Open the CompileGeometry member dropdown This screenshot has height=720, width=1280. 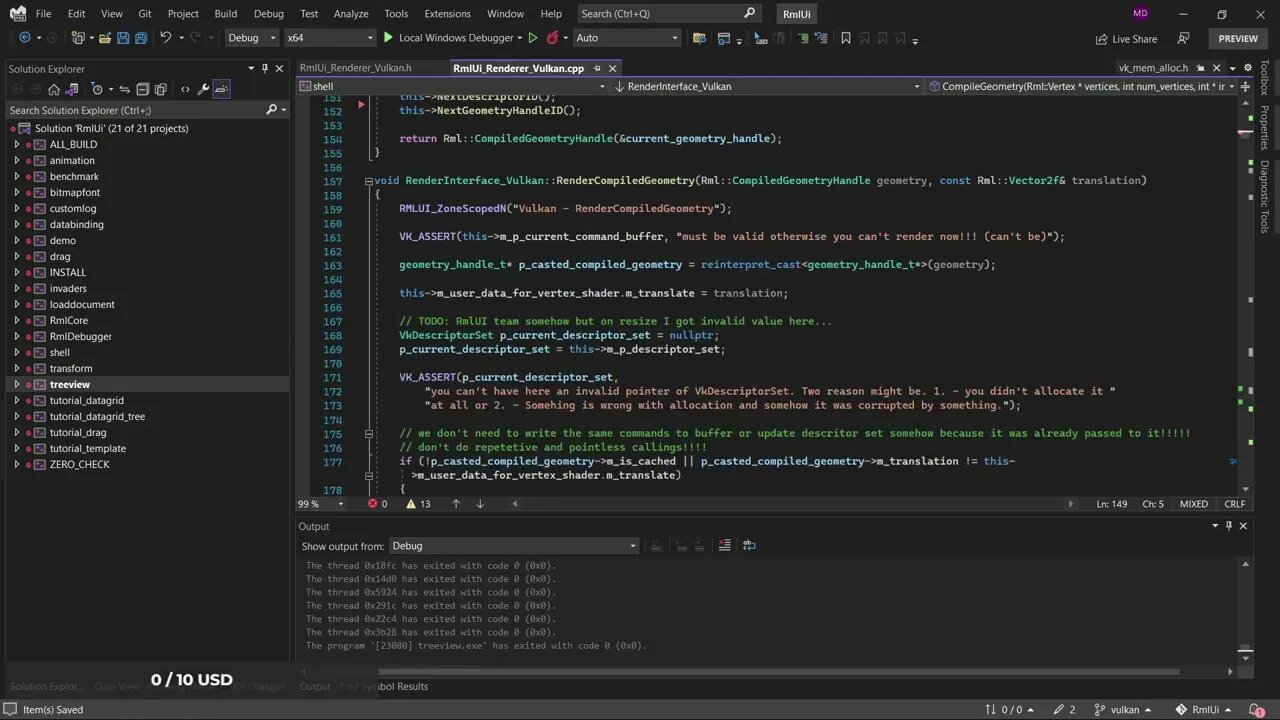point(1082,86)
